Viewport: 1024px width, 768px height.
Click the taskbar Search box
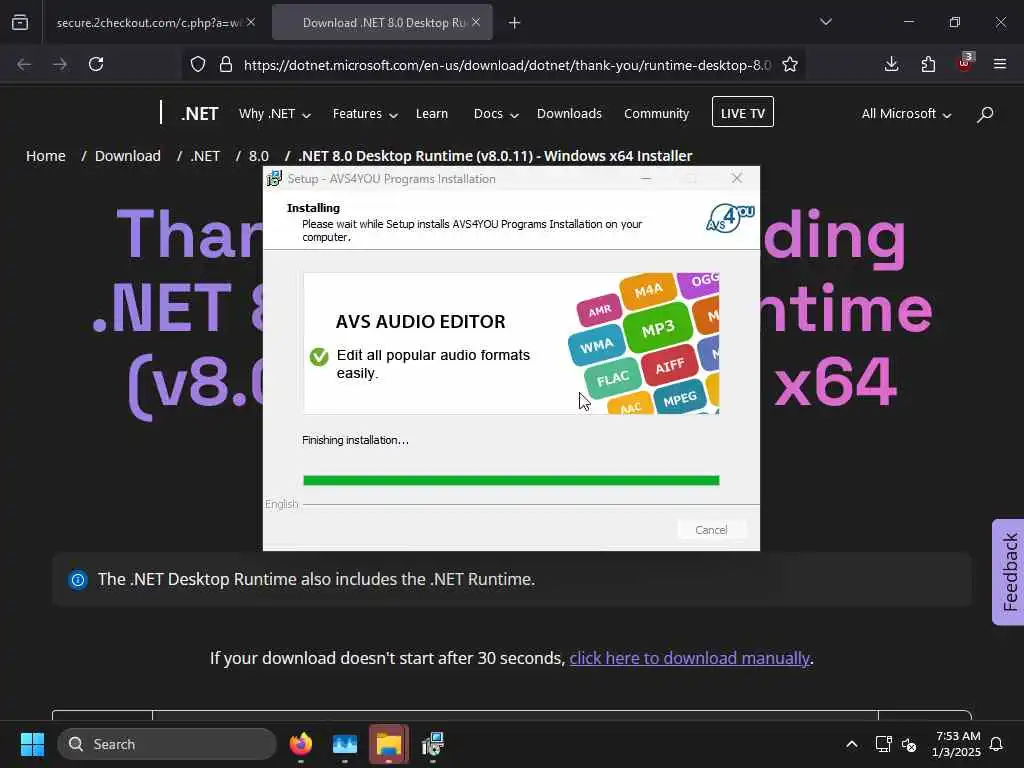[x=167, y=744]
